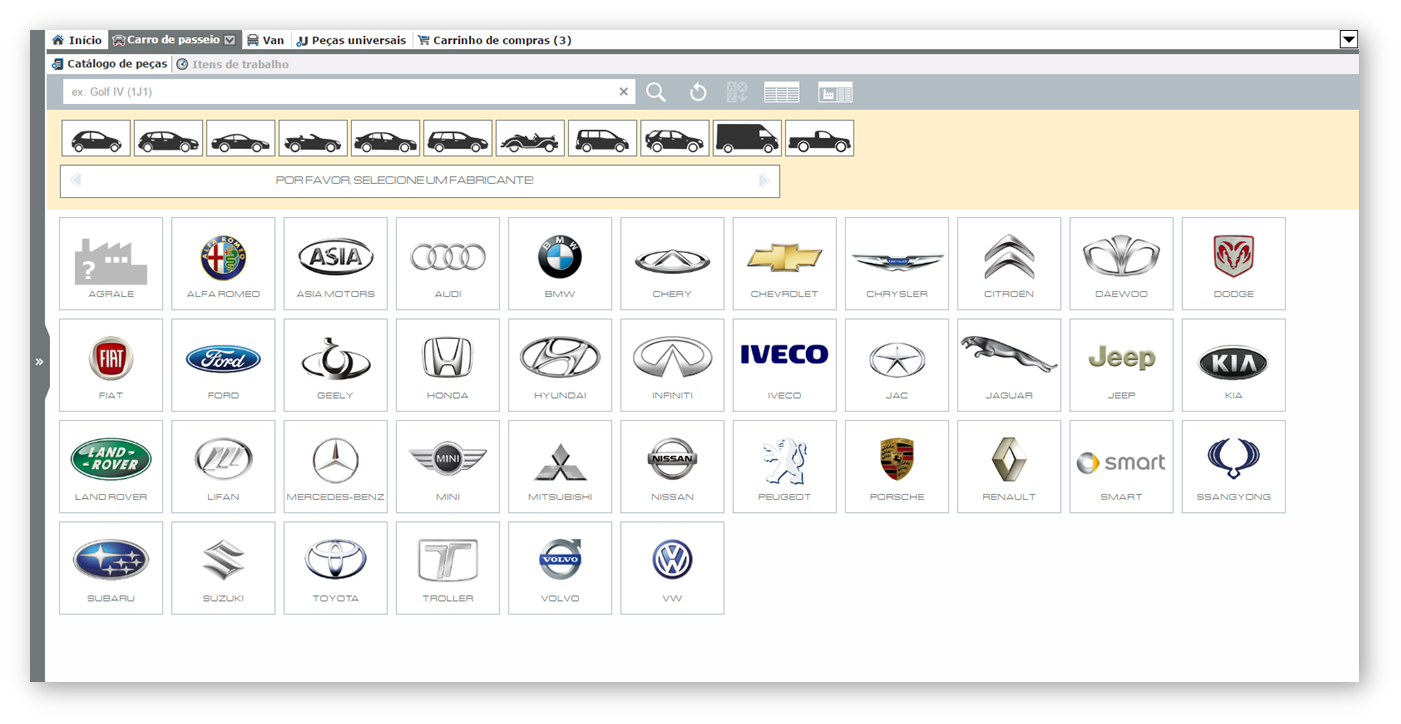This screenshot has height=724, width=1401.
Task: Pick the Mitsubishi manufacturer tile
Action: pyautogui.click(x=560, y=466)
